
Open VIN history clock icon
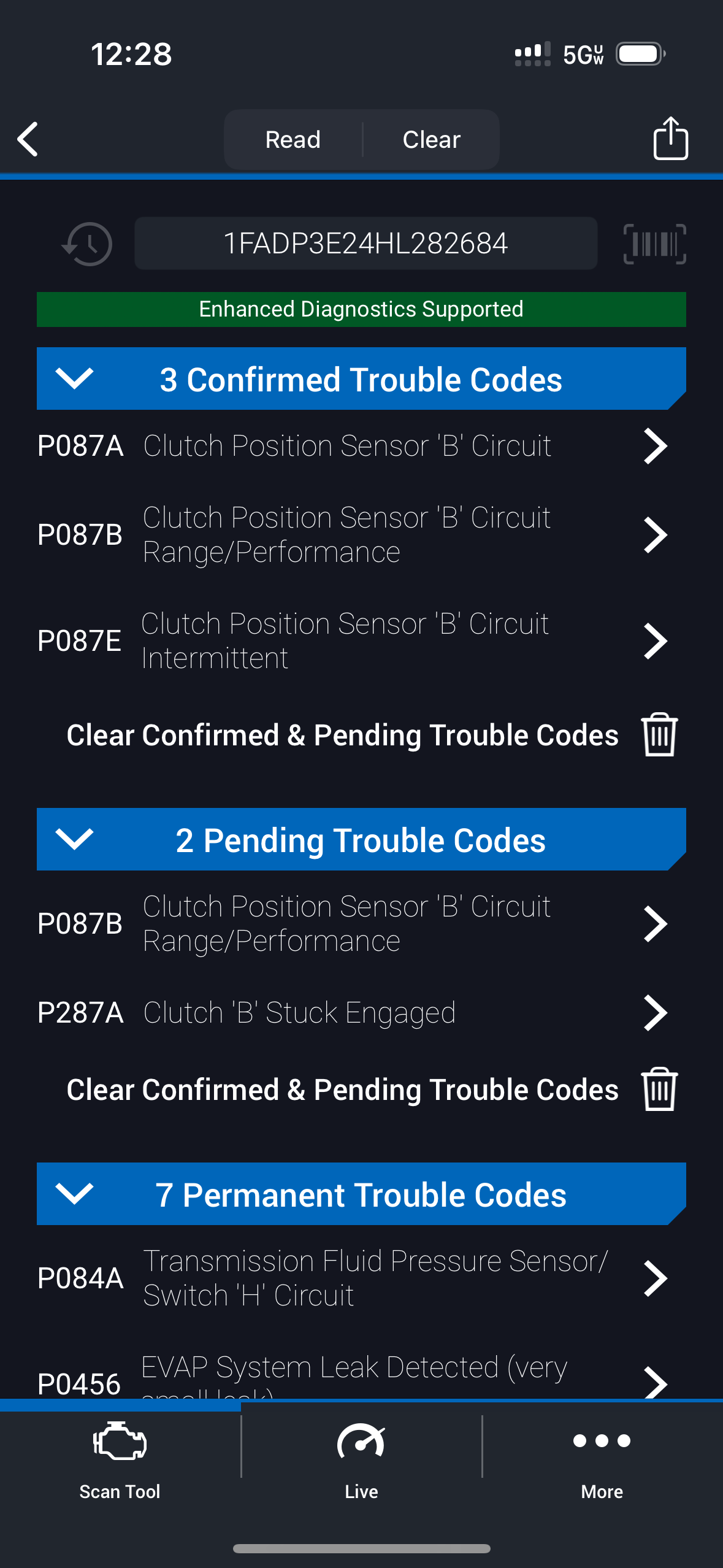coord(88,244)
